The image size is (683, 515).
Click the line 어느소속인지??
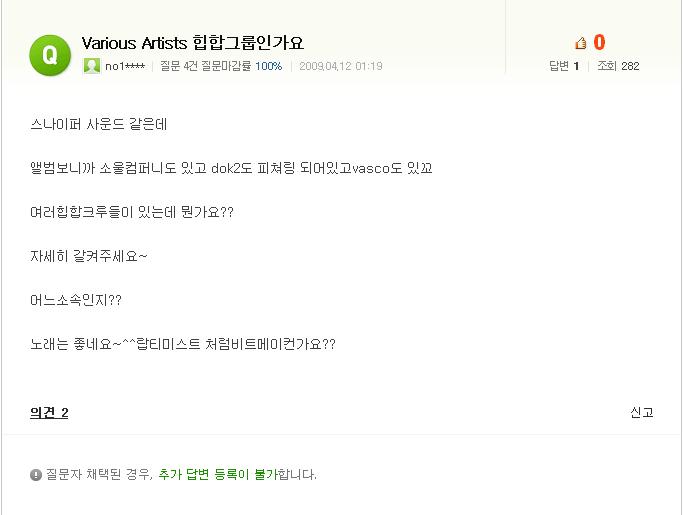[x=76, y=300]
